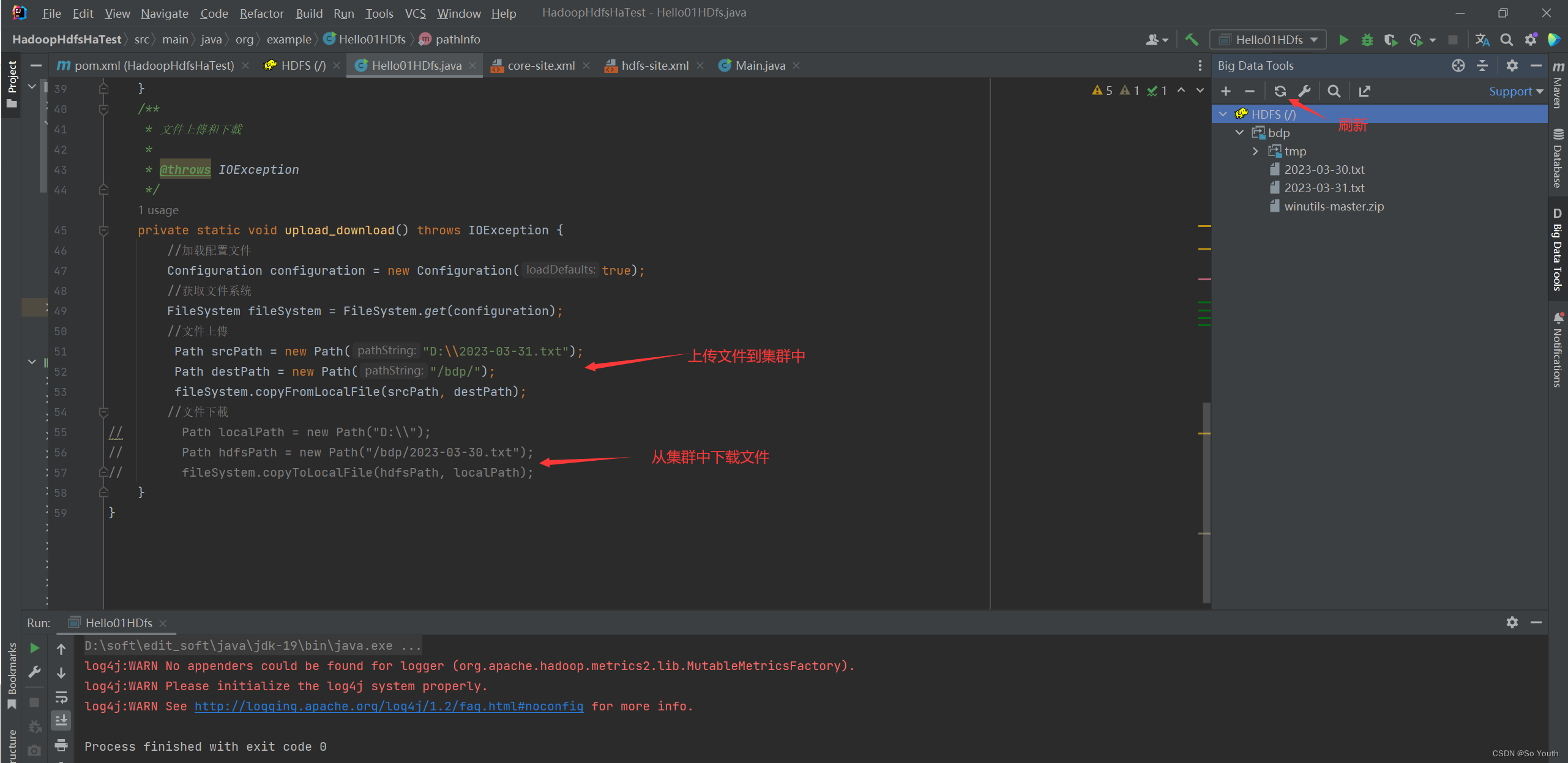Open connection settings wrench icon
This screenshot has height=763, width=1568.
(1304, 91)
